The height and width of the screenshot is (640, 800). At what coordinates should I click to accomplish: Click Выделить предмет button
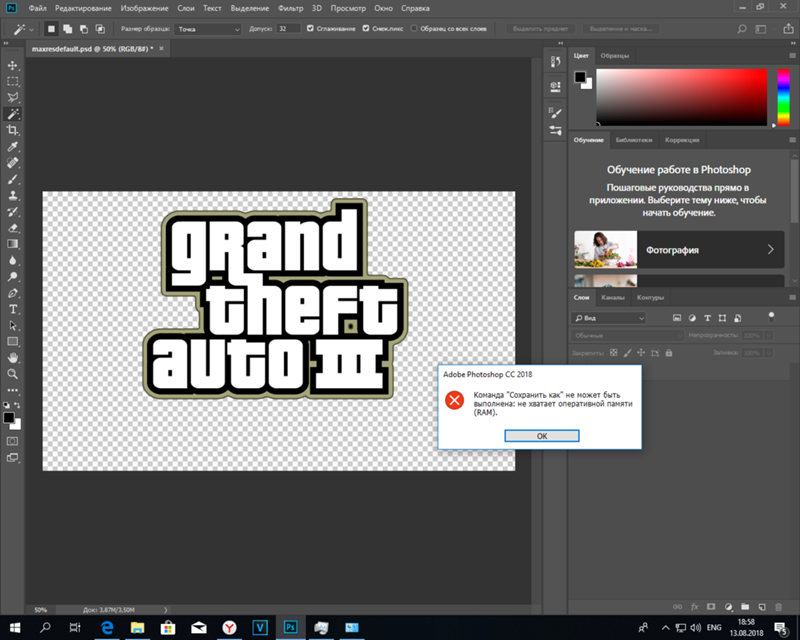pos(540,29)
